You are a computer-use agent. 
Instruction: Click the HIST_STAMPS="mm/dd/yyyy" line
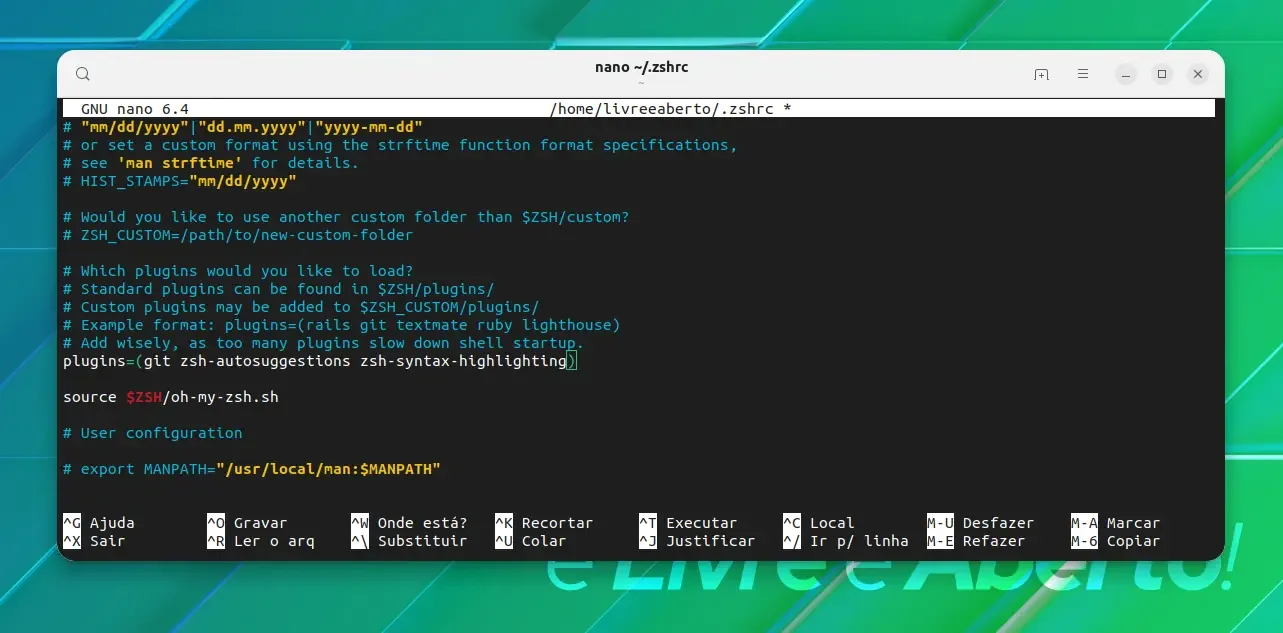click(180, 181)
